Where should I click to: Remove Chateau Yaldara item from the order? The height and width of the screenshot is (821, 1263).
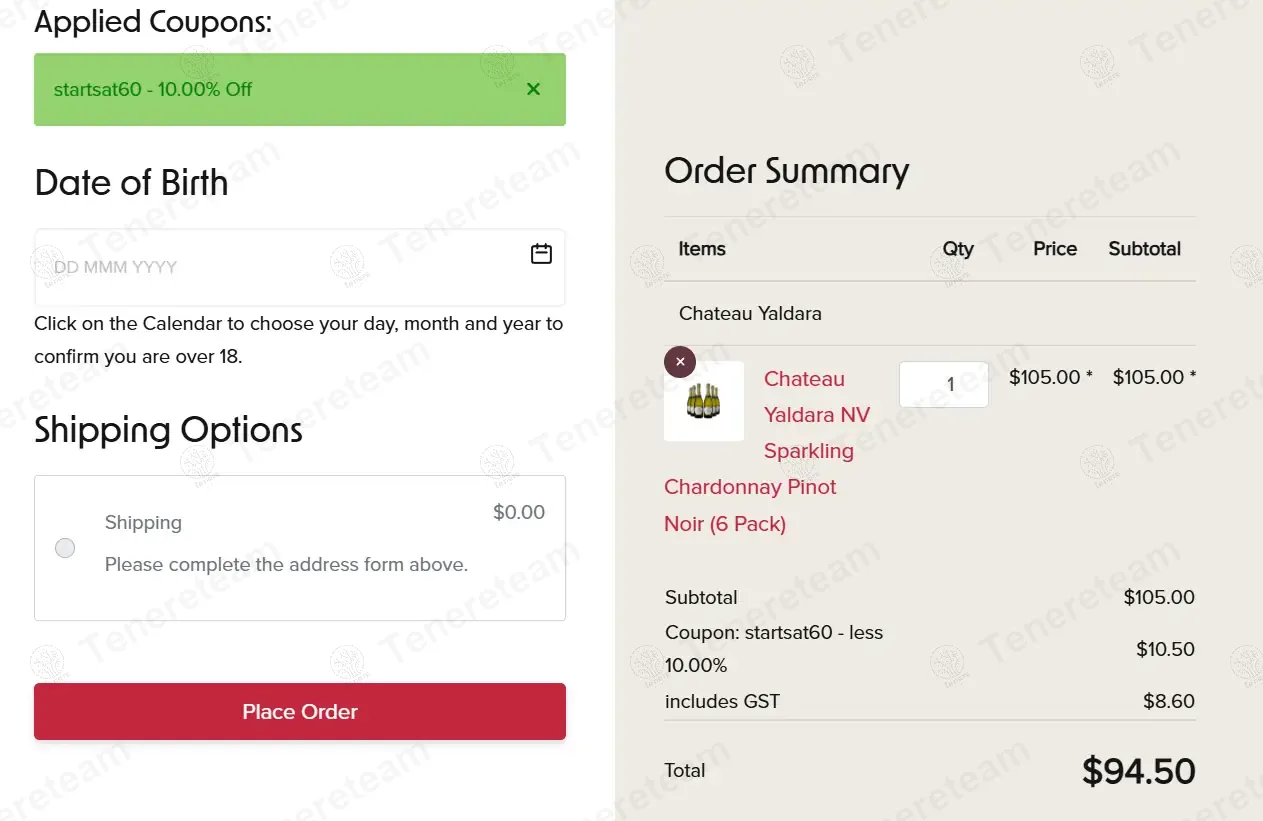point(680,362)
